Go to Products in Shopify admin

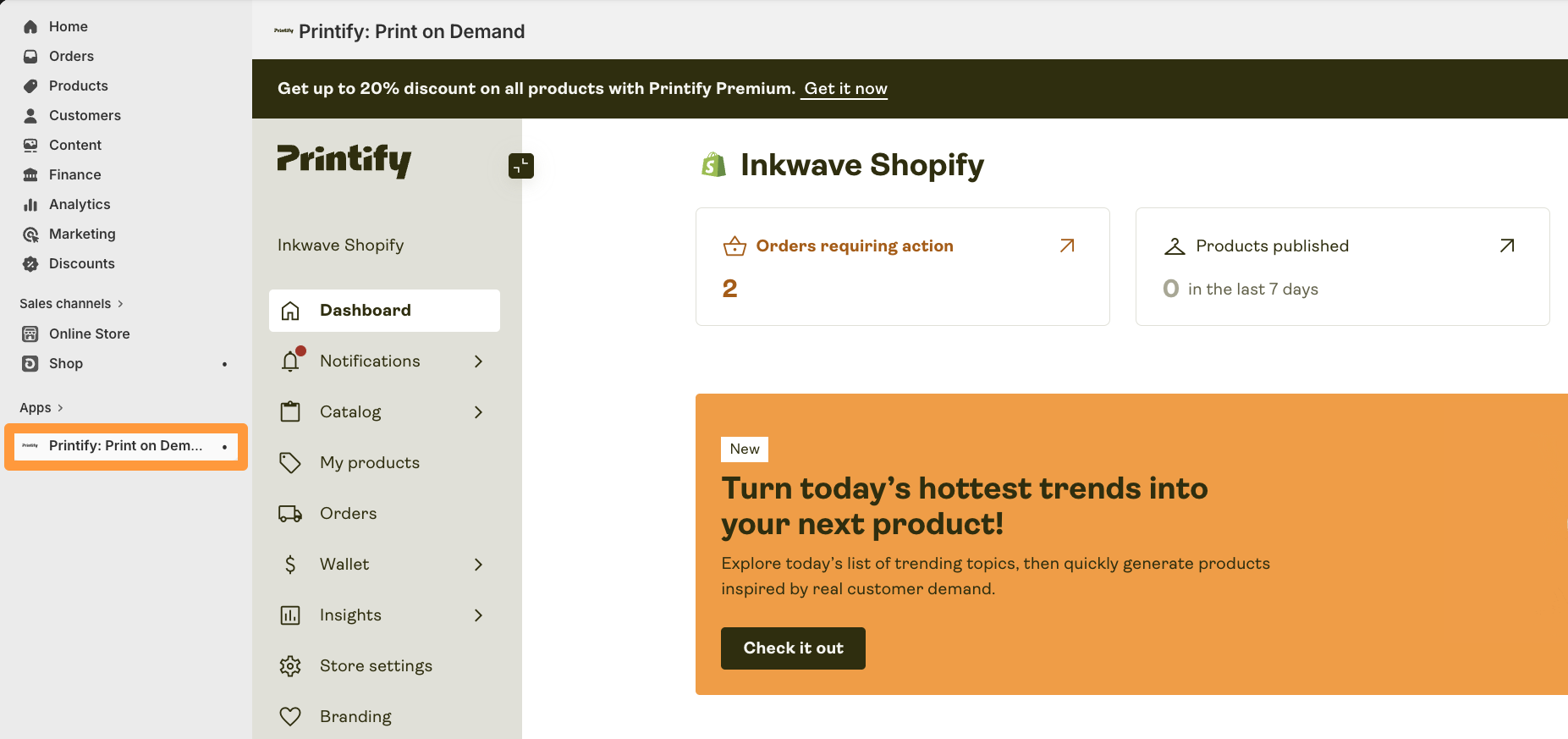point(79,86)
